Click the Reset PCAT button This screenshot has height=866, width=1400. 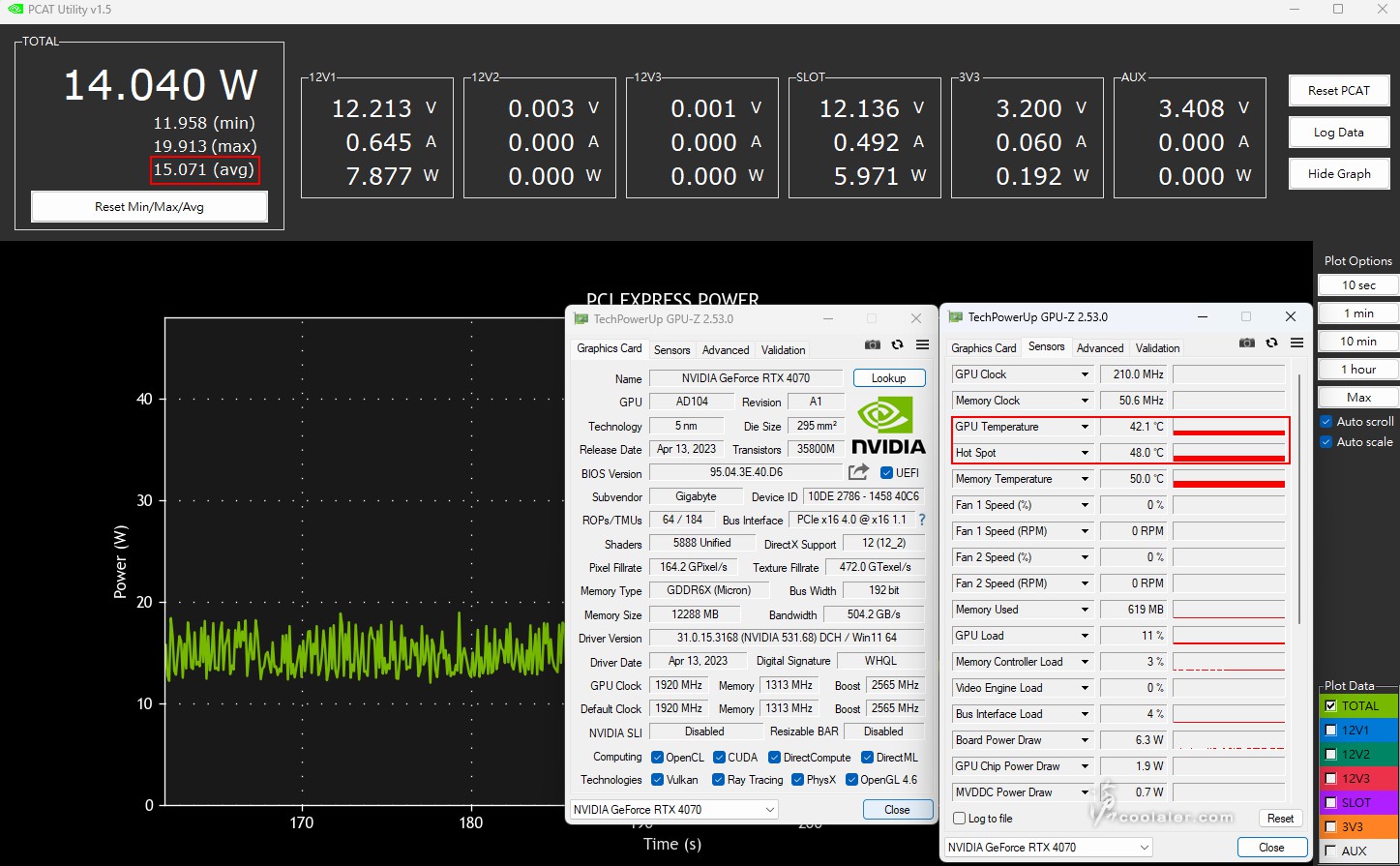click(x=1339, y=91)
